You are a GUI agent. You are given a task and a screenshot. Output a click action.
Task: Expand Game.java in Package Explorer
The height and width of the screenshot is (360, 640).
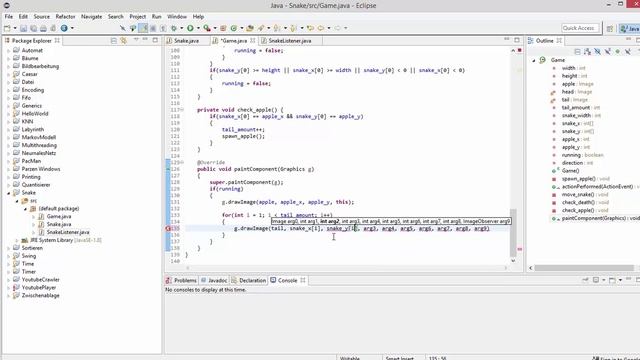pyautogui.click(x=33, y=217)
